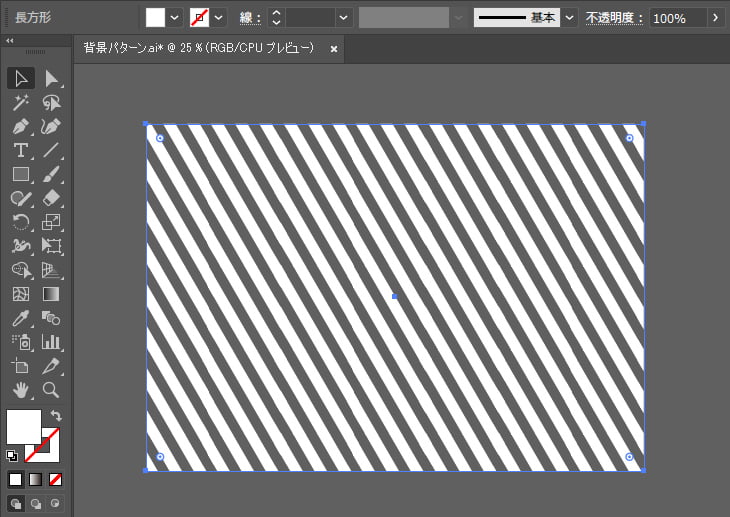Screen dimensions: 730x517
Task: Close the 背景パターン.ai document tab
Action: click(x=334, y=48)
